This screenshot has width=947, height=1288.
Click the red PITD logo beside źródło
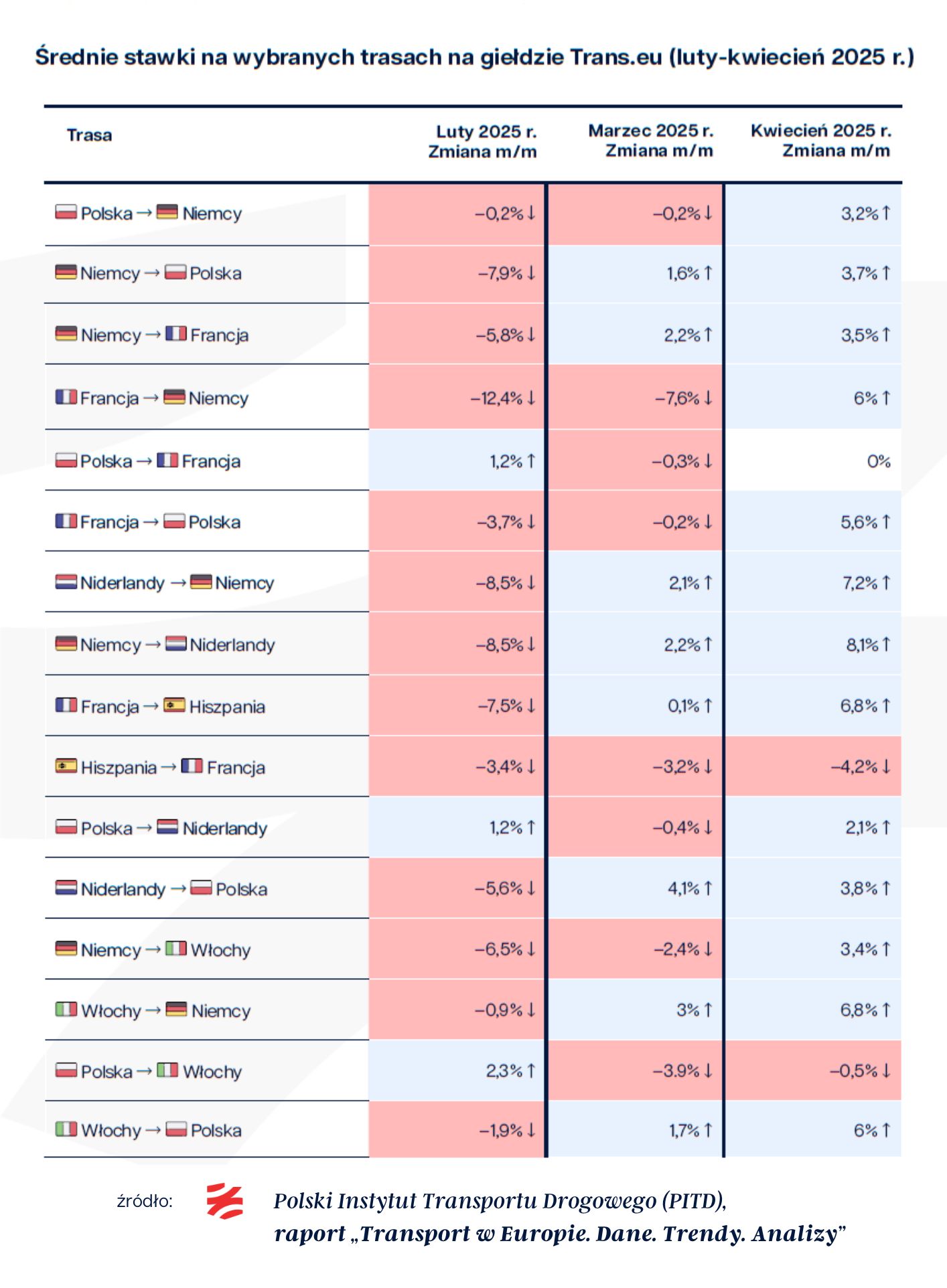[x=224, y=1200]
